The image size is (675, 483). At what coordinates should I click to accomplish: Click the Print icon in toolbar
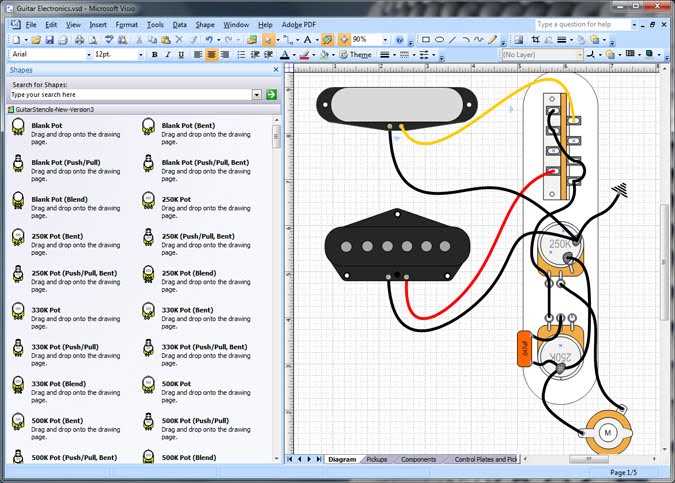click(x=79, y=40)
